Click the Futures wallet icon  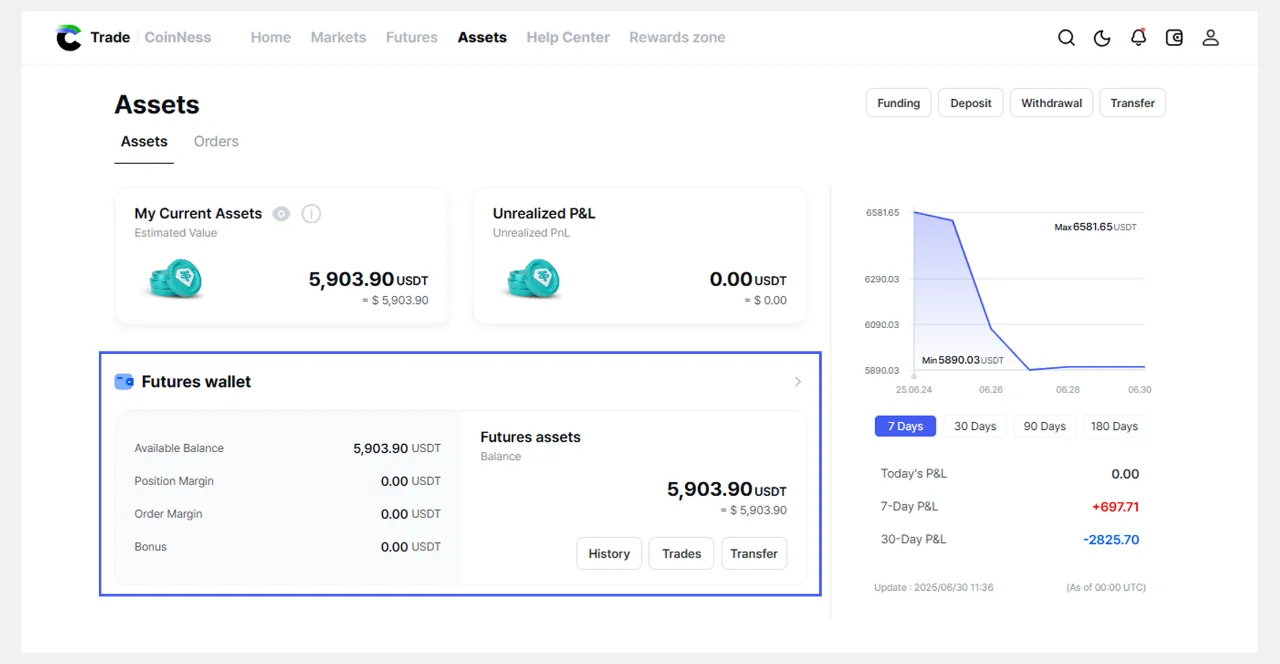[124, 382]
